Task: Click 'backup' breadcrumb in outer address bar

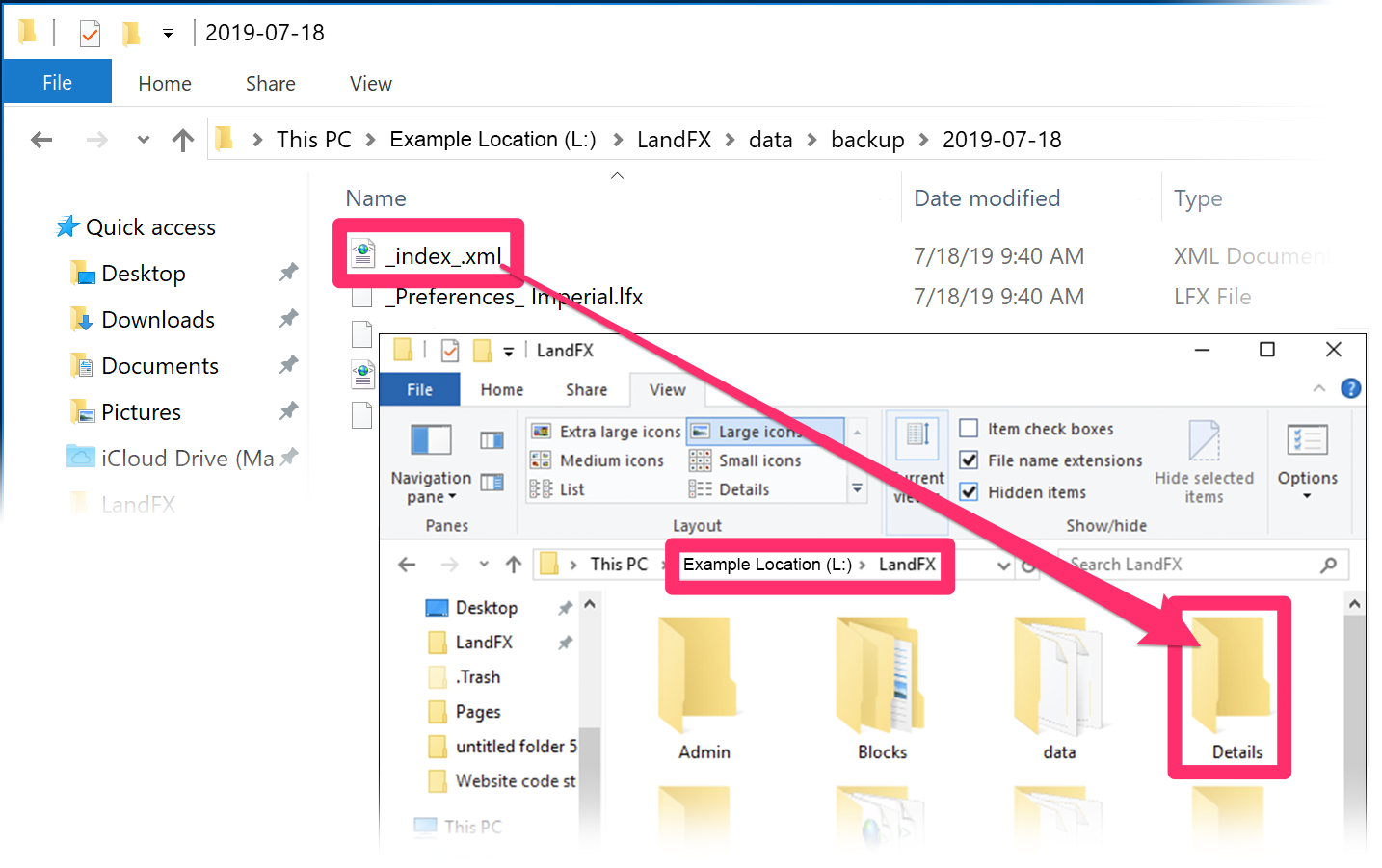Action: tap(867, 140)
